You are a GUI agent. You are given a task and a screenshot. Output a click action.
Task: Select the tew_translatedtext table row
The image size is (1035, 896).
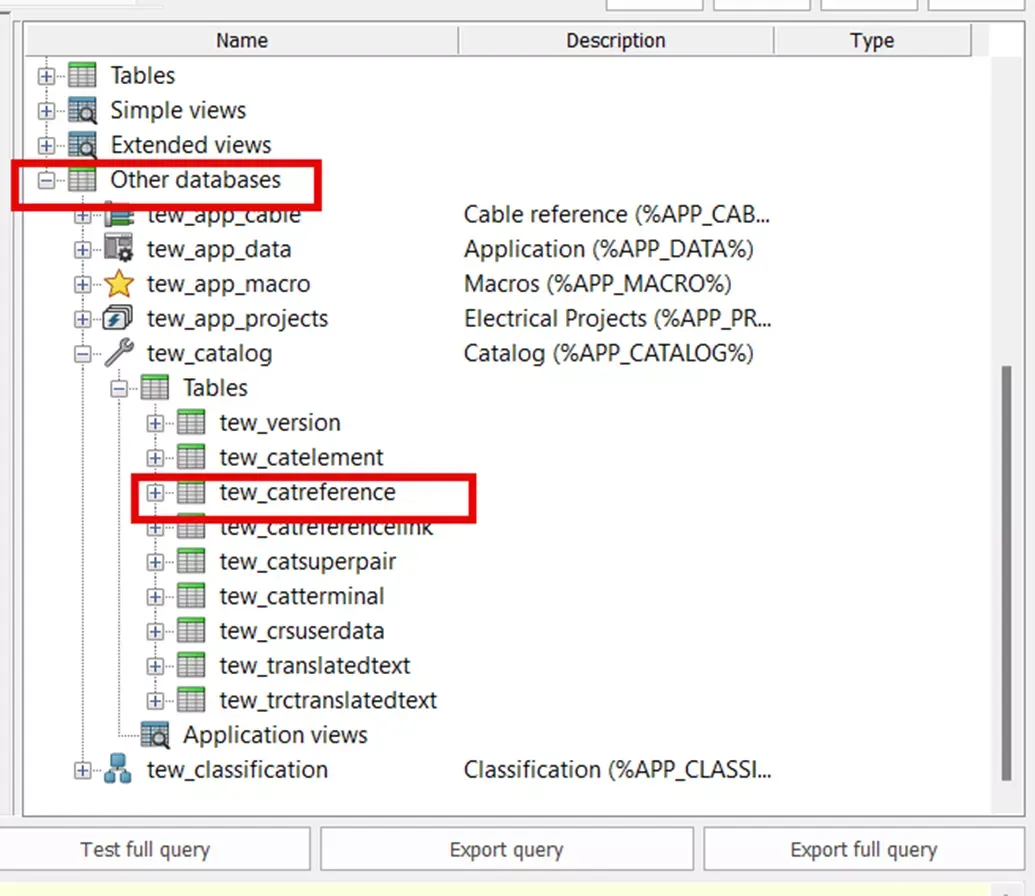point(315,666)
